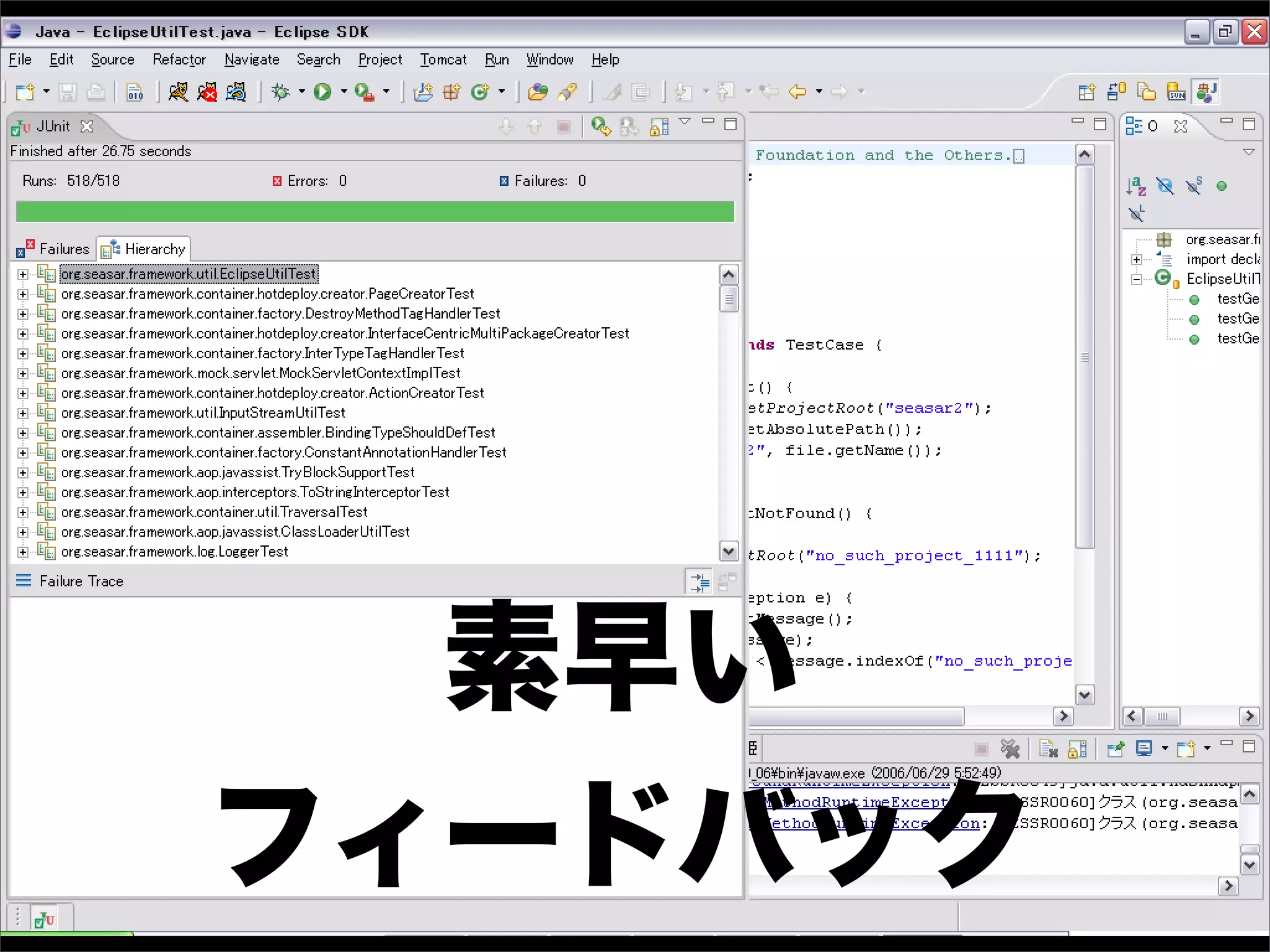Switch to the Hierarchy tab
The height and width of the screenshot is (952, 1270).
143,249
